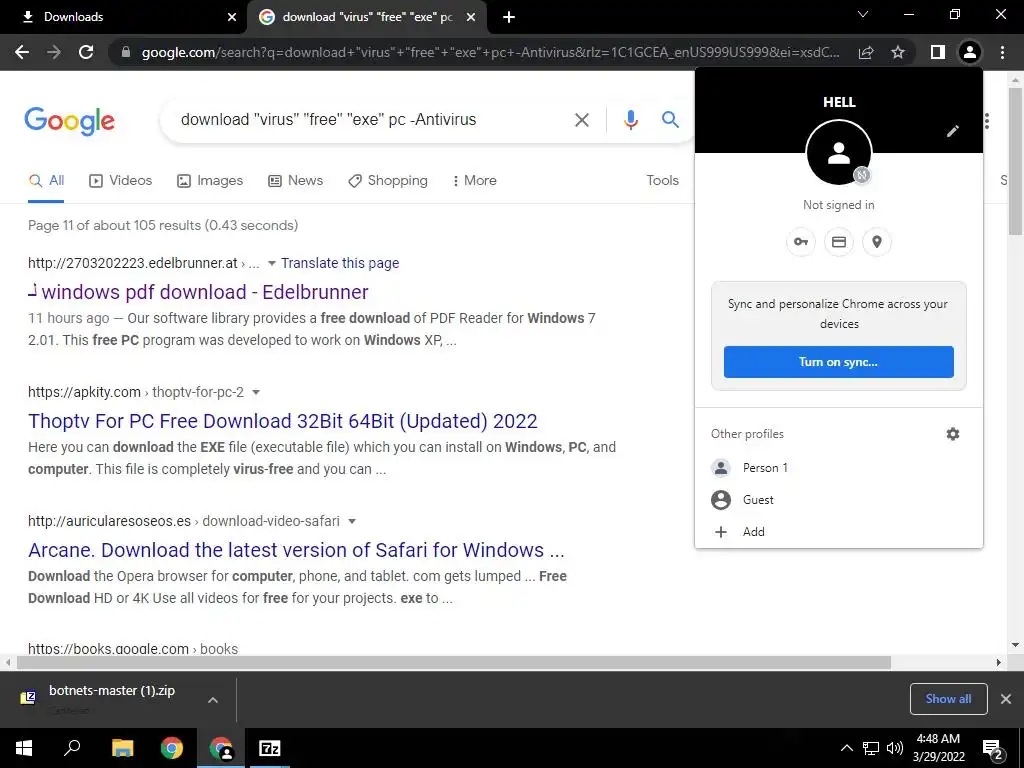1024x768 pixels.
Task: Close the Google search results tab
Action: [x=471, y=17]
